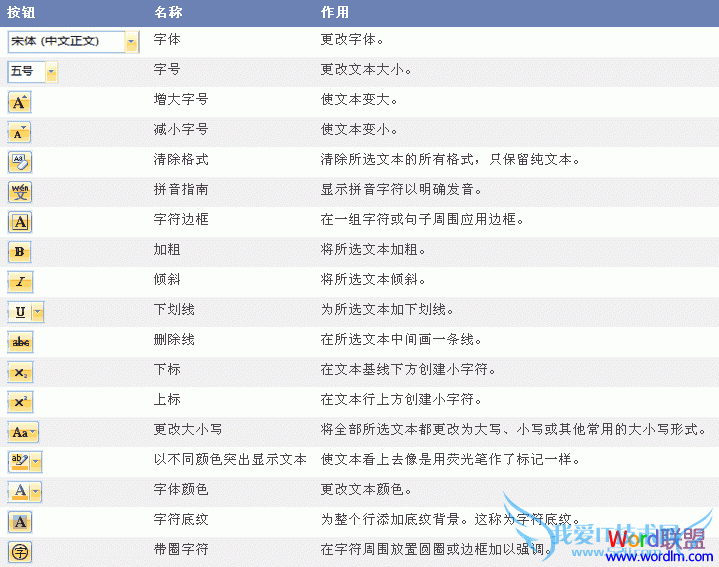The height and width of the screenshot is (567, 719).
Task: Open the font size 五号 dropdown arrow
Action: coord(51,72)
